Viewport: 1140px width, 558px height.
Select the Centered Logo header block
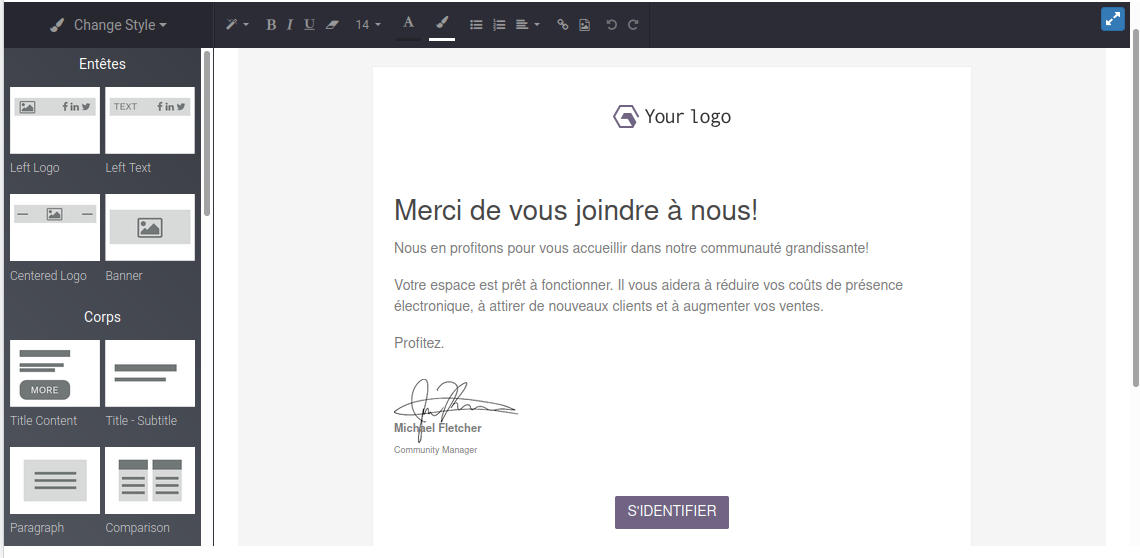tap(55, 227)
